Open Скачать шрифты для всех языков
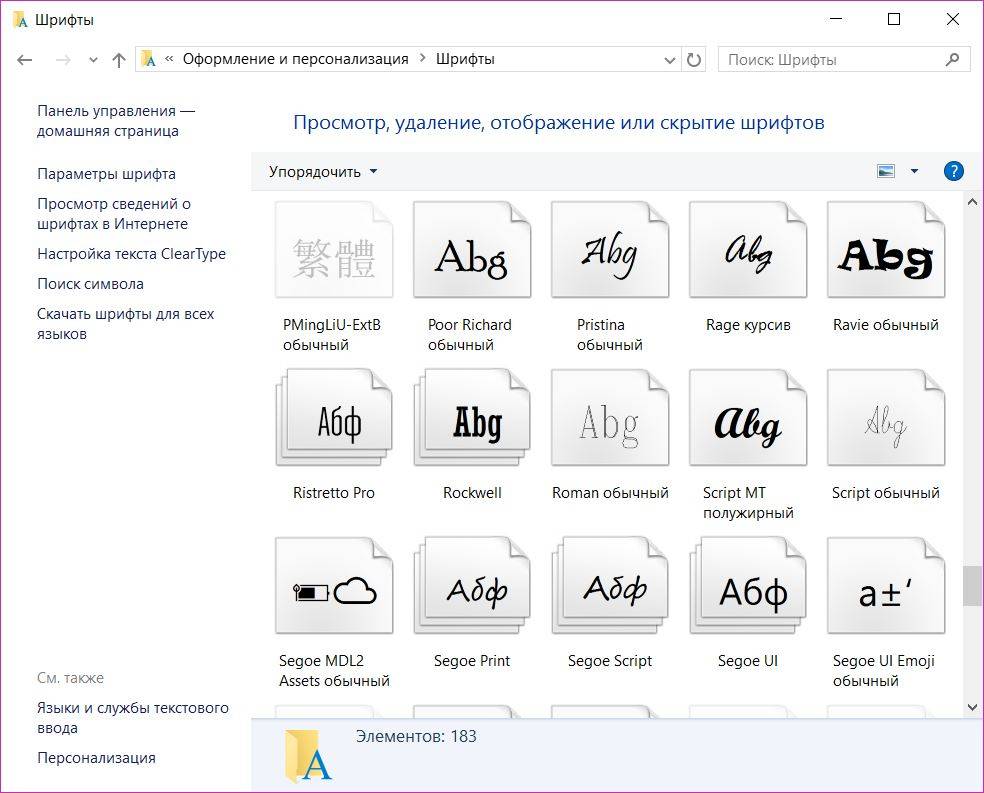The width and height of the screenshot is (984, 793). click(126, 324)
